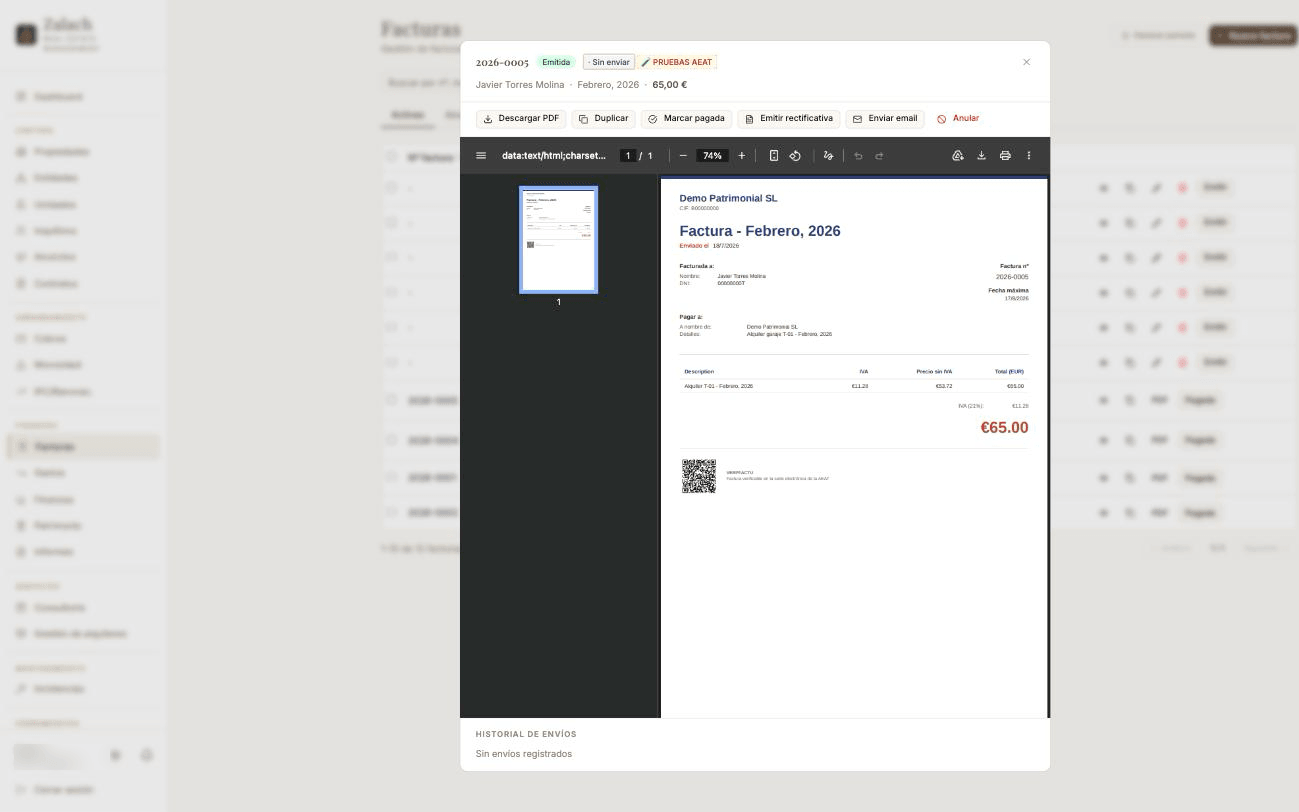The height and width of the screenshot is (812, 1299).
Task: Click Javier Torres Molina in dialog header
Action: click(520, 85)
